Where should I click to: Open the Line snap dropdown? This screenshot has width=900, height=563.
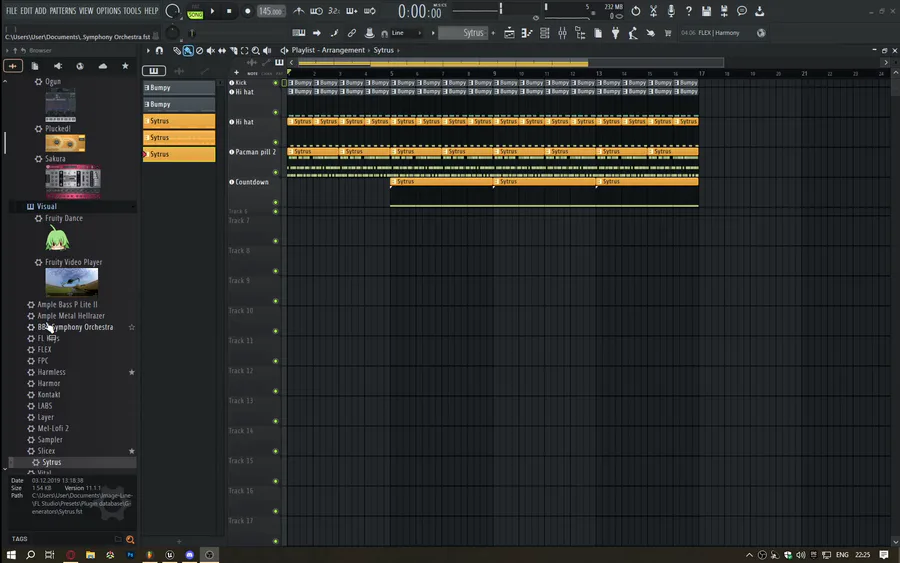coord(406,33)
